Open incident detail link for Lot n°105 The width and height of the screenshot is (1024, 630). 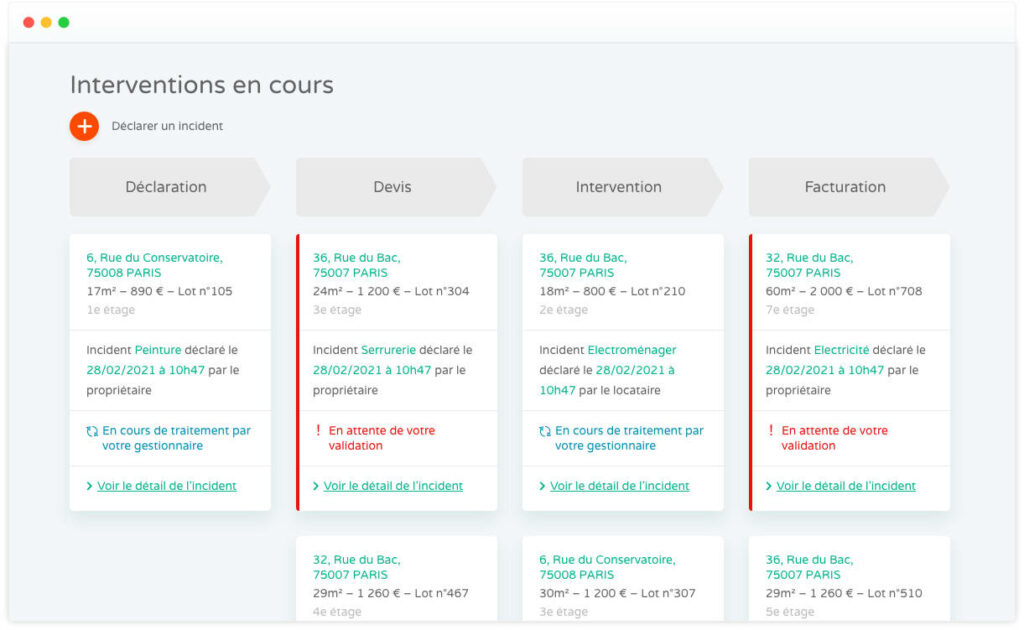coord(167,486)
